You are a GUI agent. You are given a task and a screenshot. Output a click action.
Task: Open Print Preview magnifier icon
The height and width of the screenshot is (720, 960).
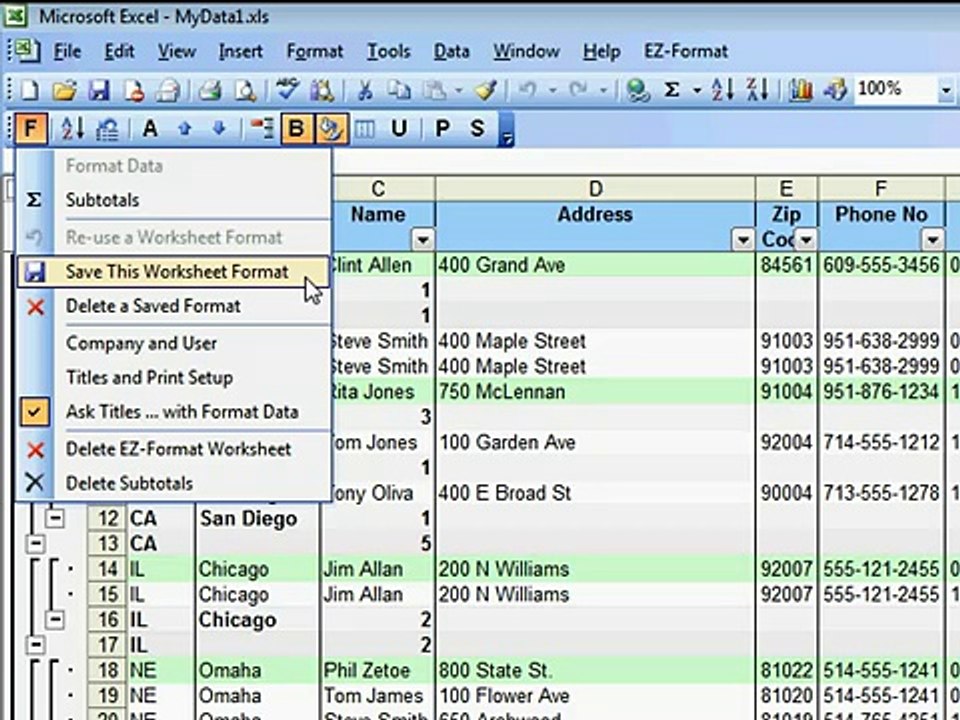tap(246, 91)
